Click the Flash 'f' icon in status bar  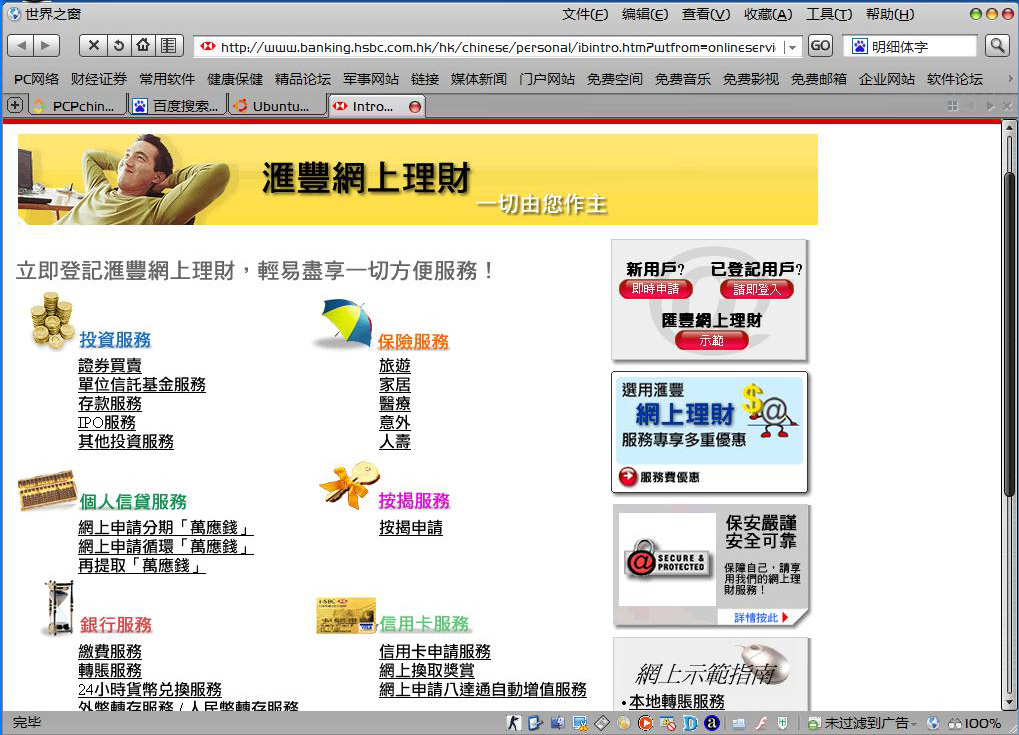(x=761, y=723)
